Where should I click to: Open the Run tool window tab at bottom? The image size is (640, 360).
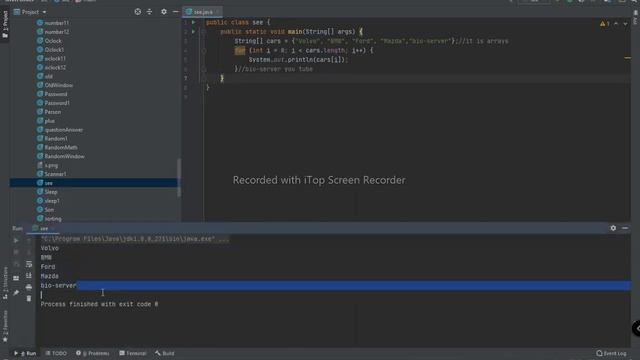tap(25, 353)
